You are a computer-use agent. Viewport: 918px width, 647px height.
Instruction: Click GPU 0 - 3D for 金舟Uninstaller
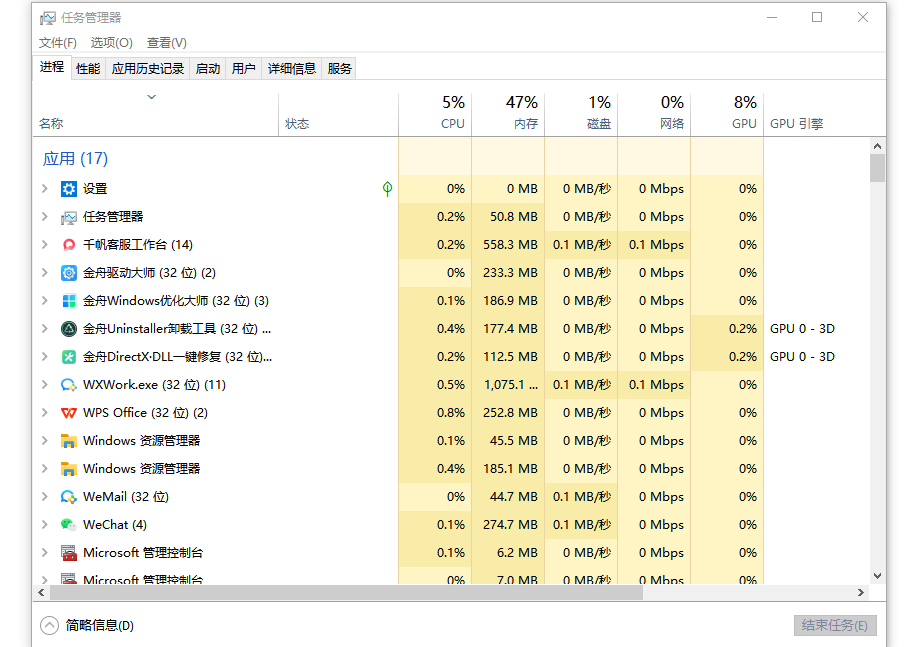pos(802,329)
